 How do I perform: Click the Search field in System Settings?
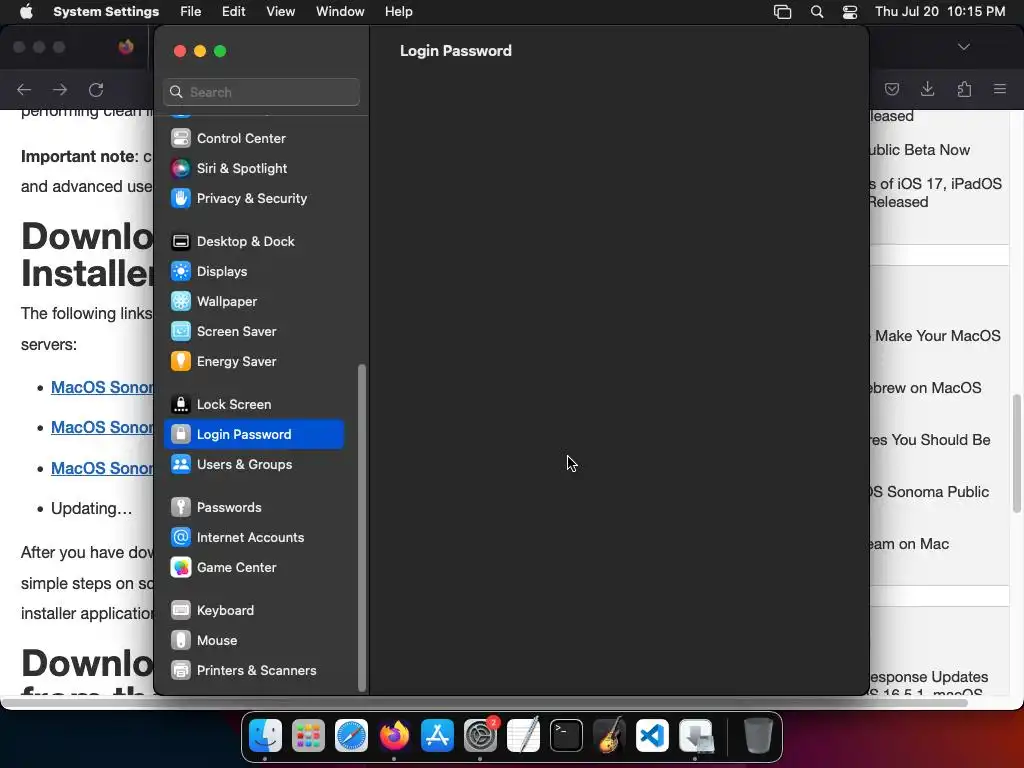pos(261,92)
